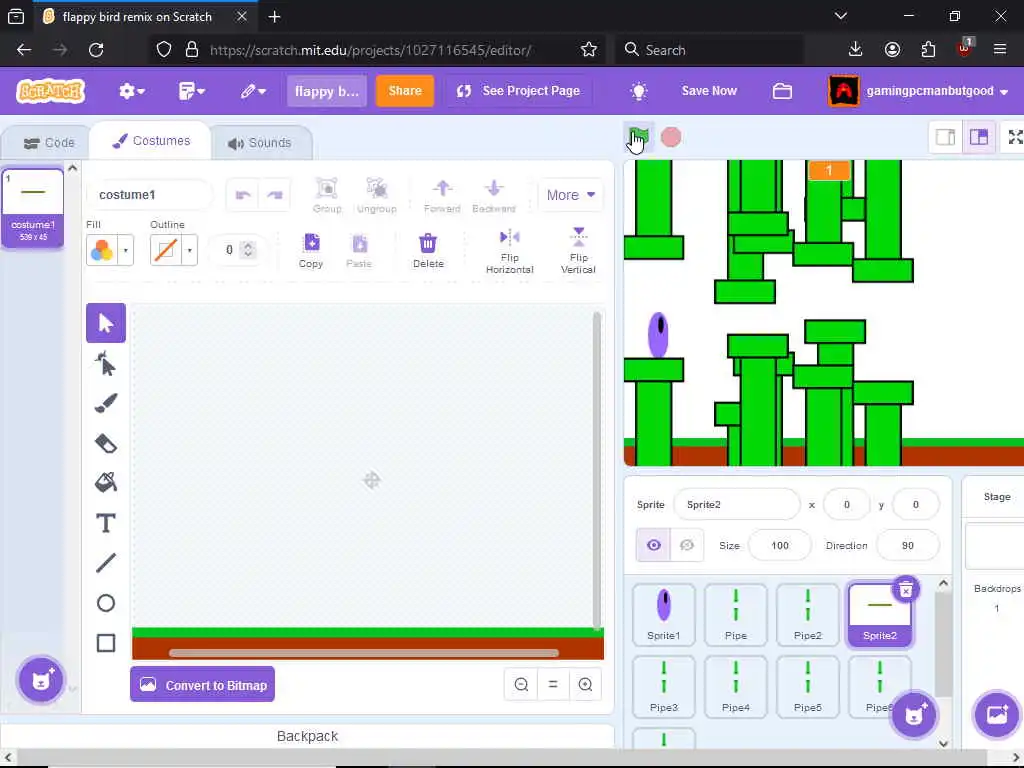Click the Sprite2 name field
This screenshot has height=768, width=1024.
tap(737, 504)
